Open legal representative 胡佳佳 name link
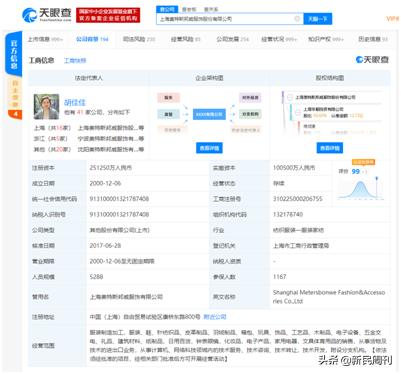Screen dimensions: 401x374 coord(75,102)
